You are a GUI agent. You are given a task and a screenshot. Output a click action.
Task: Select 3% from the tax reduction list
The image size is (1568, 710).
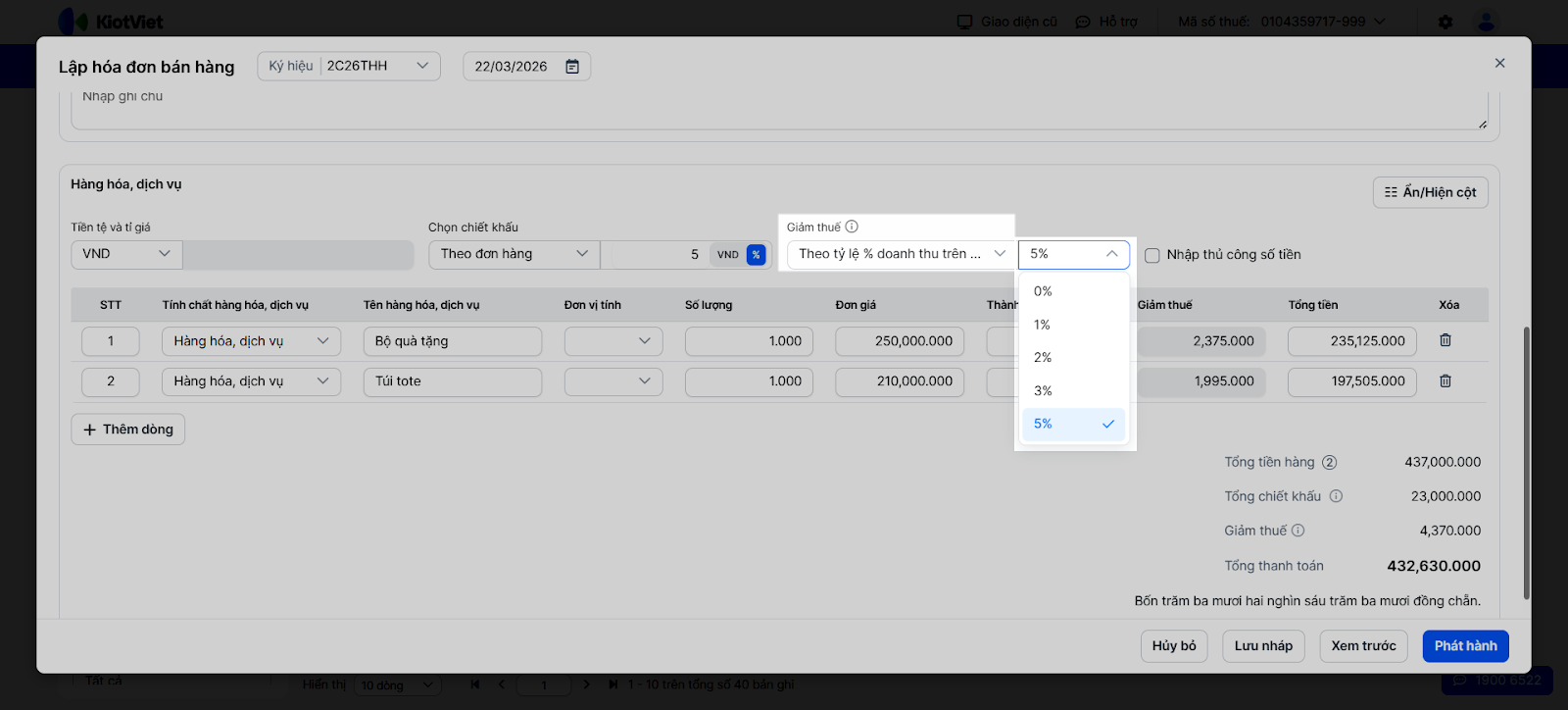(x=1043, y=390)
